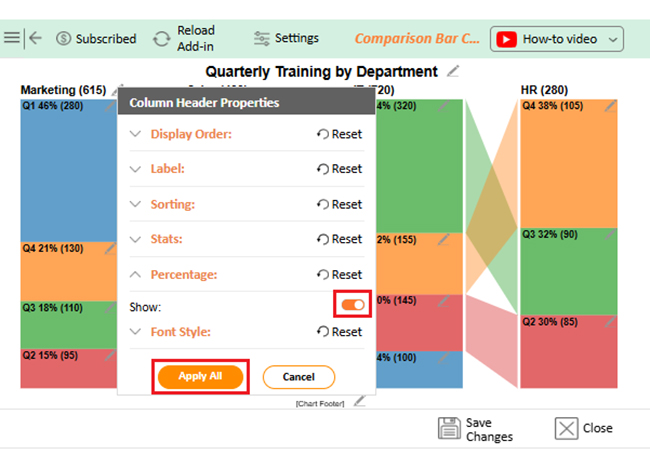Click the Save Changes floppy disk icon

pyautogui.click(x=449, y=428)
